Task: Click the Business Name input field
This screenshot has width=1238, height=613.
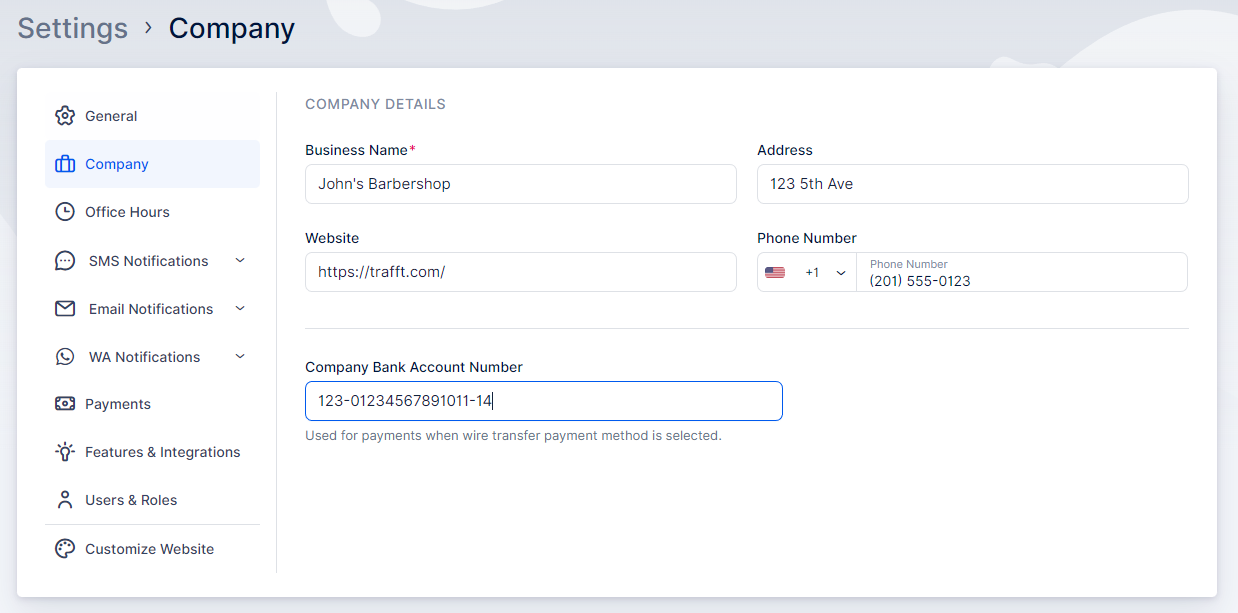Action: pyautogui.click(x=521, y=184)
